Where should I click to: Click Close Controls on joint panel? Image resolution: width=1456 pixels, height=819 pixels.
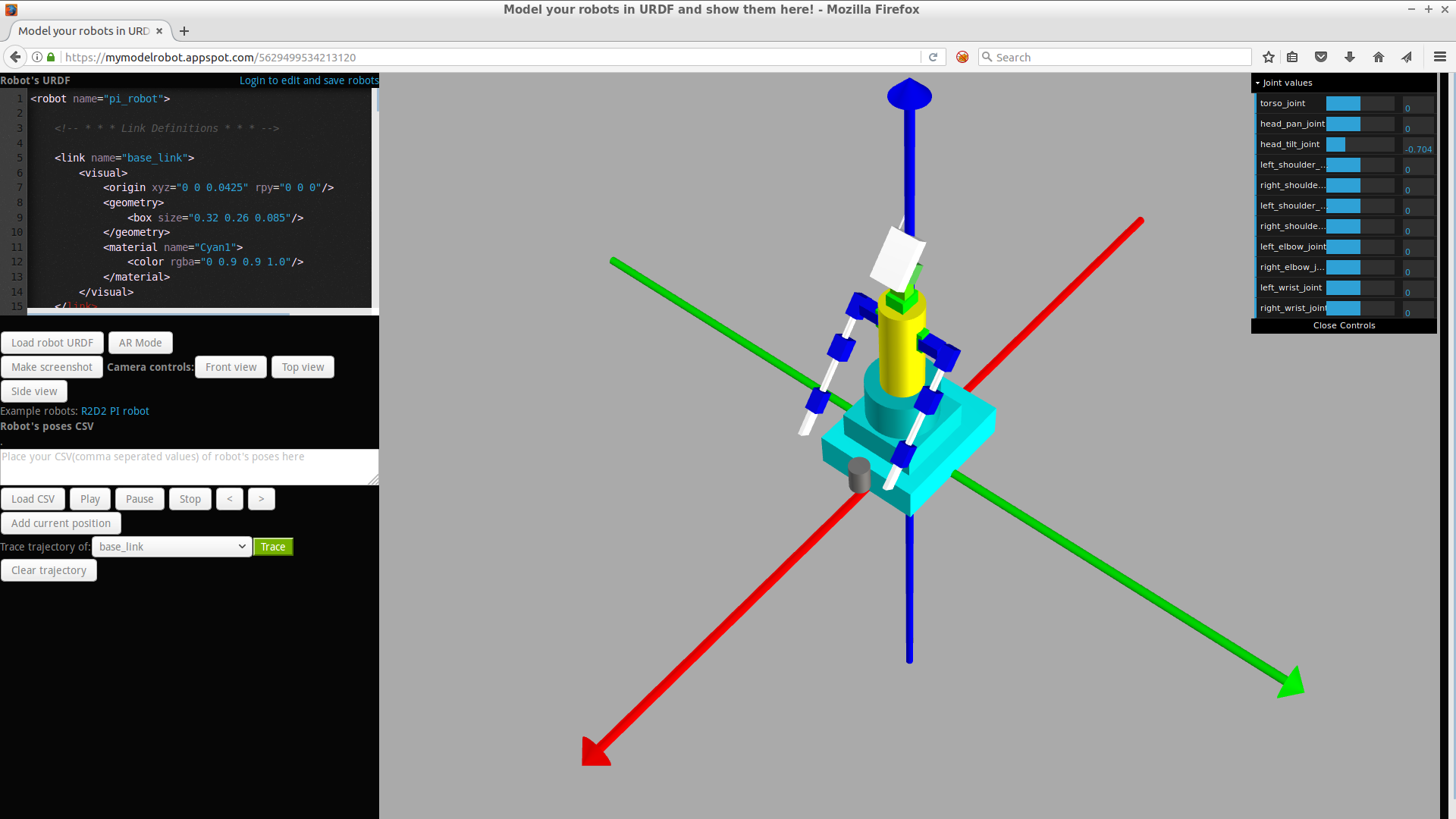[x=1344, y=325]
